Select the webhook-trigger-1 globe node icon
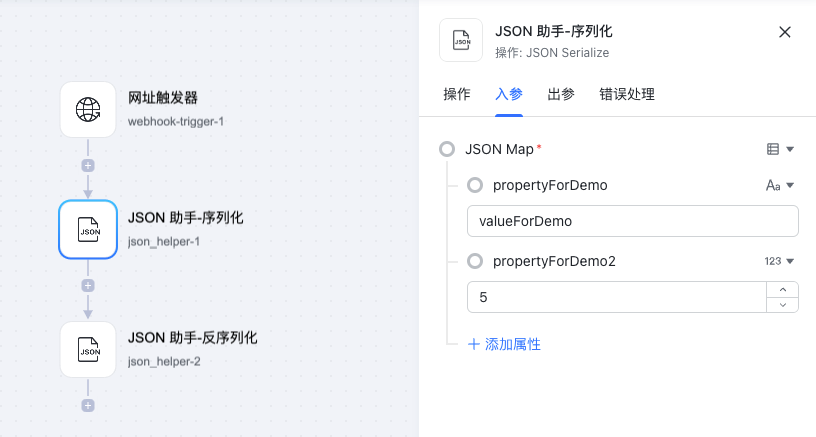 click(88, 109)
